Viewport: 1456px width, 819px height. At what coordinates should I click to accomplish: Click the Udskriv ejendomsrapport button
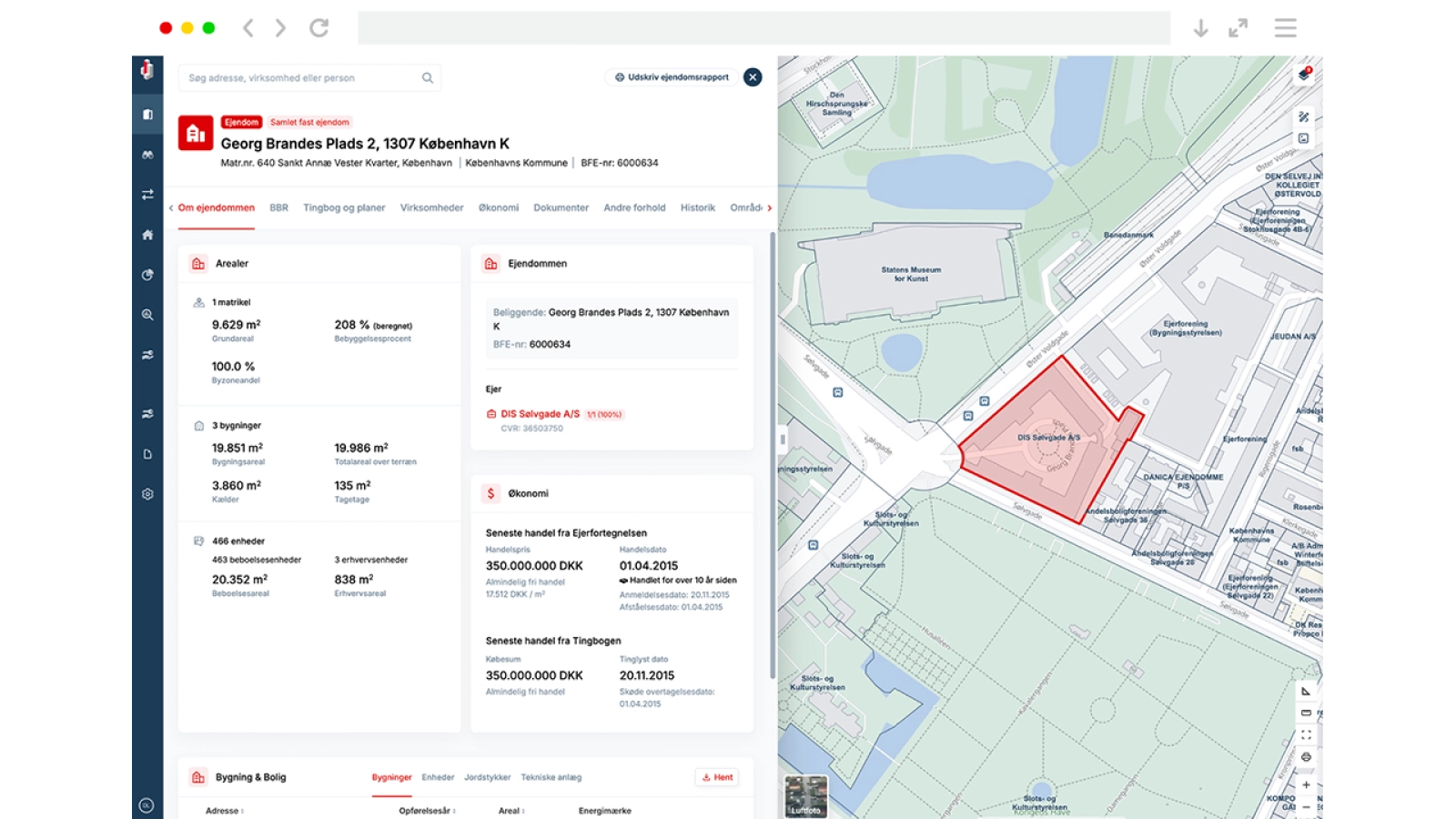coord(672,77)
